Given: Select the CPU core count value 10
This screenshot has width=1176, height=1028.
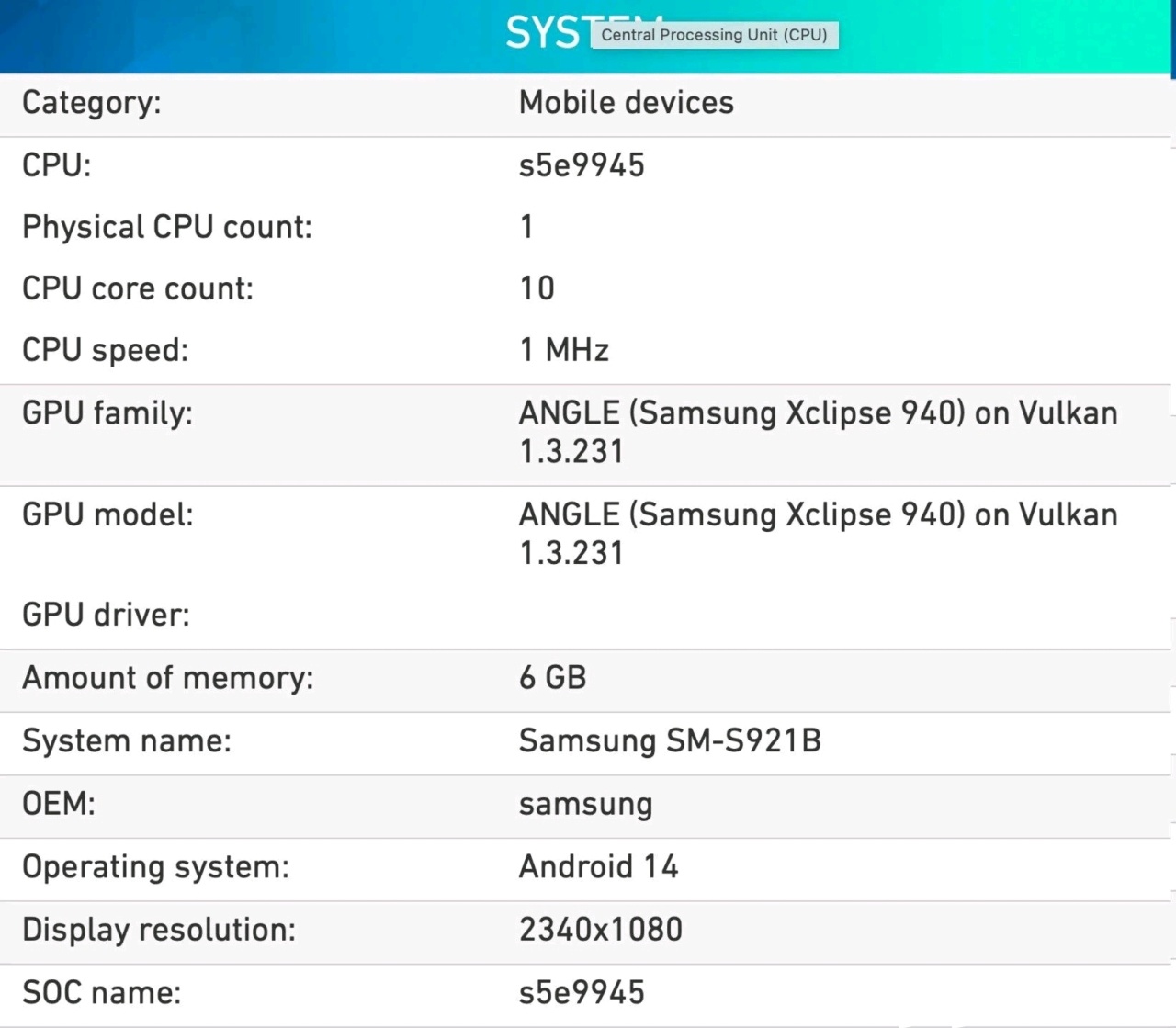Looking at the screenshot, I should click(x=538, y=288).
